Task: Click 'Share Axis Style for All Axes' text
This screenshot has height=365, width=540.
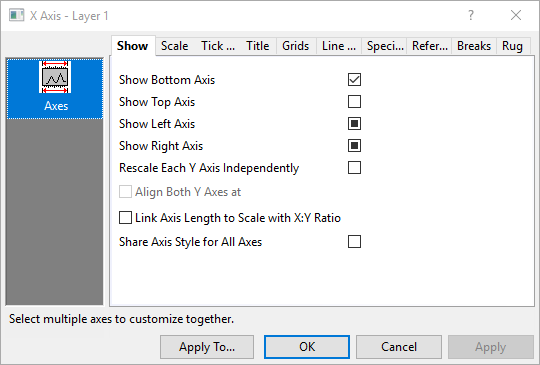Action: tap(190, 242)
